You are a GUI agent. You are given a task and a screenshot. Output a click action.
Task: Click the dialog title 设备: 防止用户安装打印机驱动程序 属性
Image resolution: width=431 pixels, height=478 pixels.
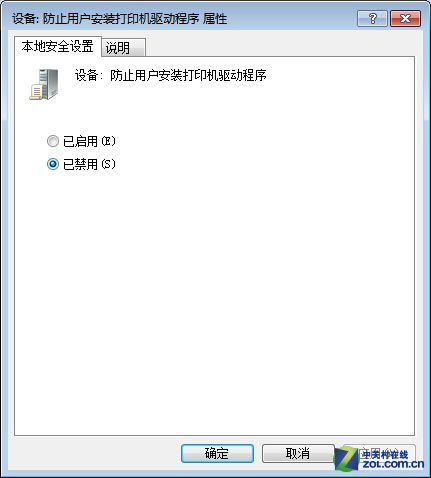point(119,19)
